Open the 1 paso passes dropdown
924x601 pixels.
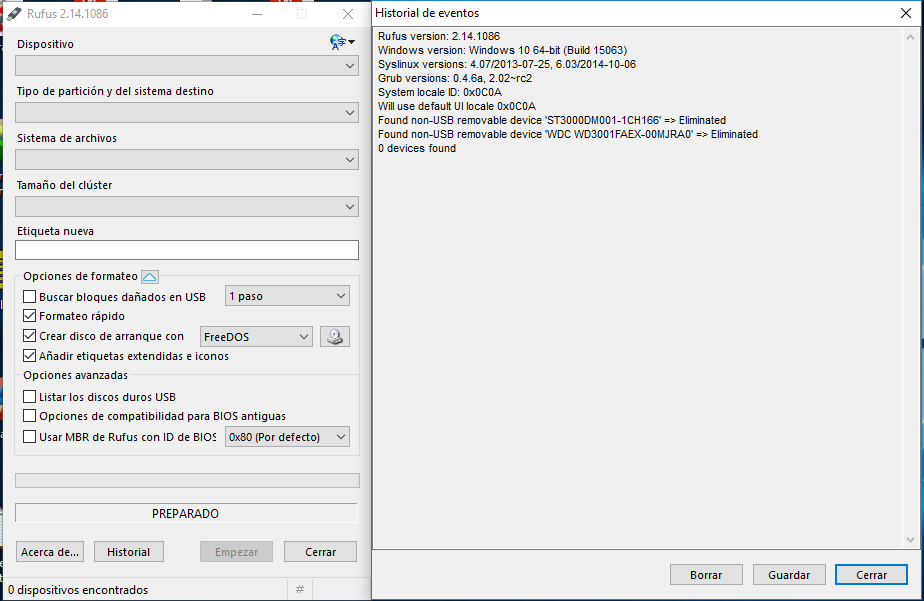coord(287,296)
